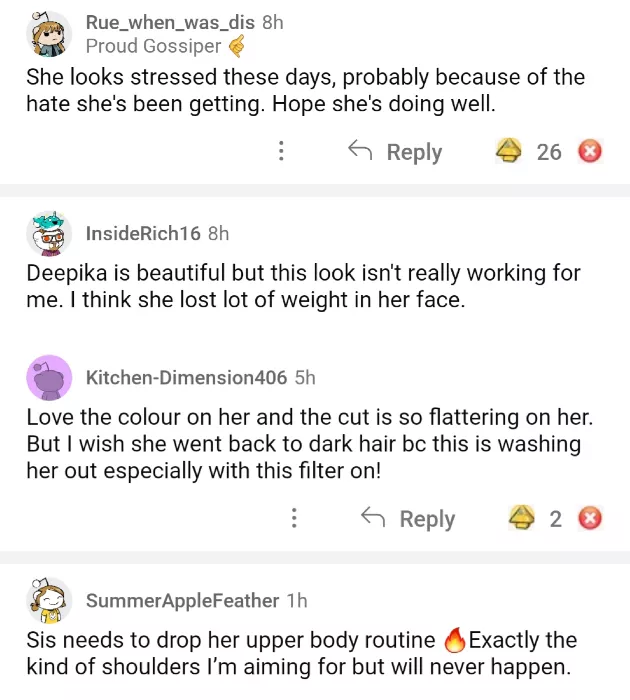Upvote Kitchen-Dimension406's comment
The width and height of the screenshot is (630, 700).
click(x=522, y=518)
